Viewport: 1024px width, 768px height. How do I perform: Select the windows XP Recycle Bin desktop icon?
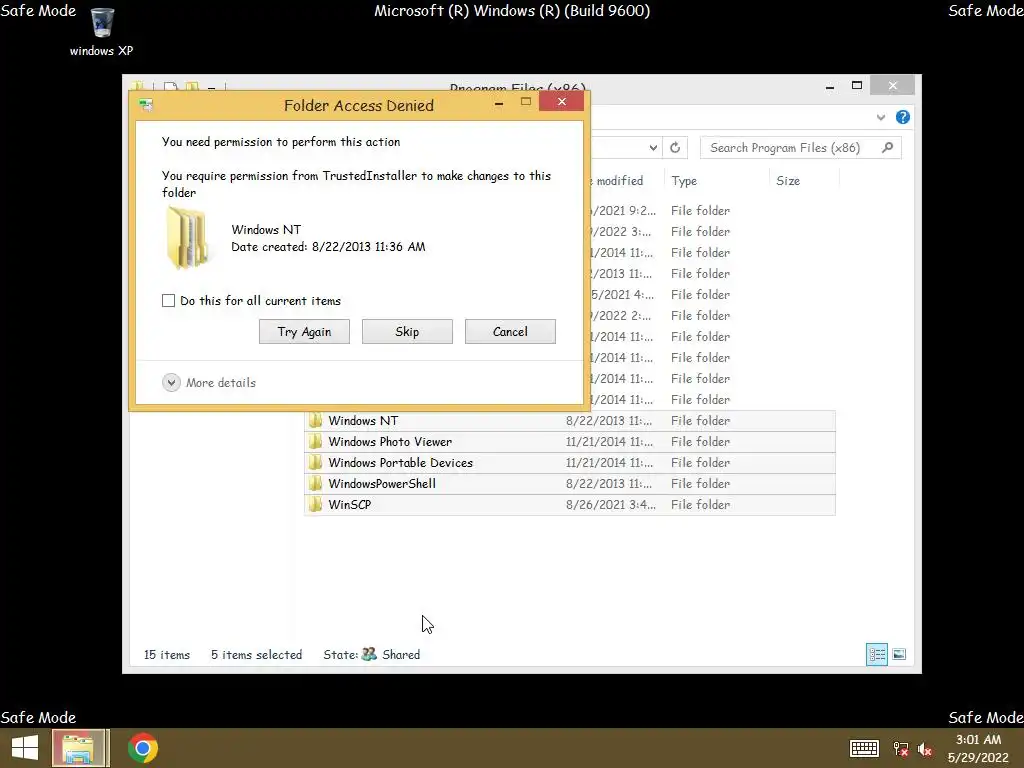coord(102,31)
